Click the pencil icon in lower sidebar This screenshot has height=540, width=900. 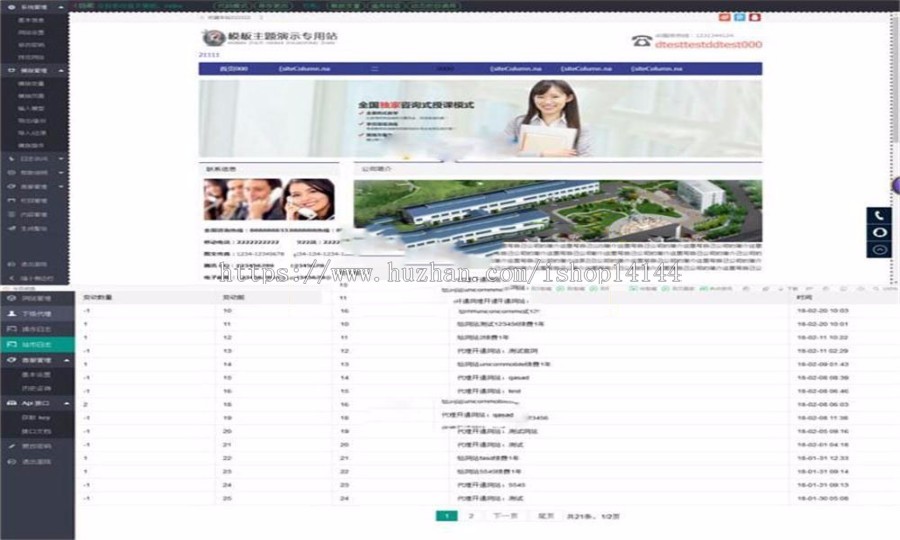[x=11, y=446]
